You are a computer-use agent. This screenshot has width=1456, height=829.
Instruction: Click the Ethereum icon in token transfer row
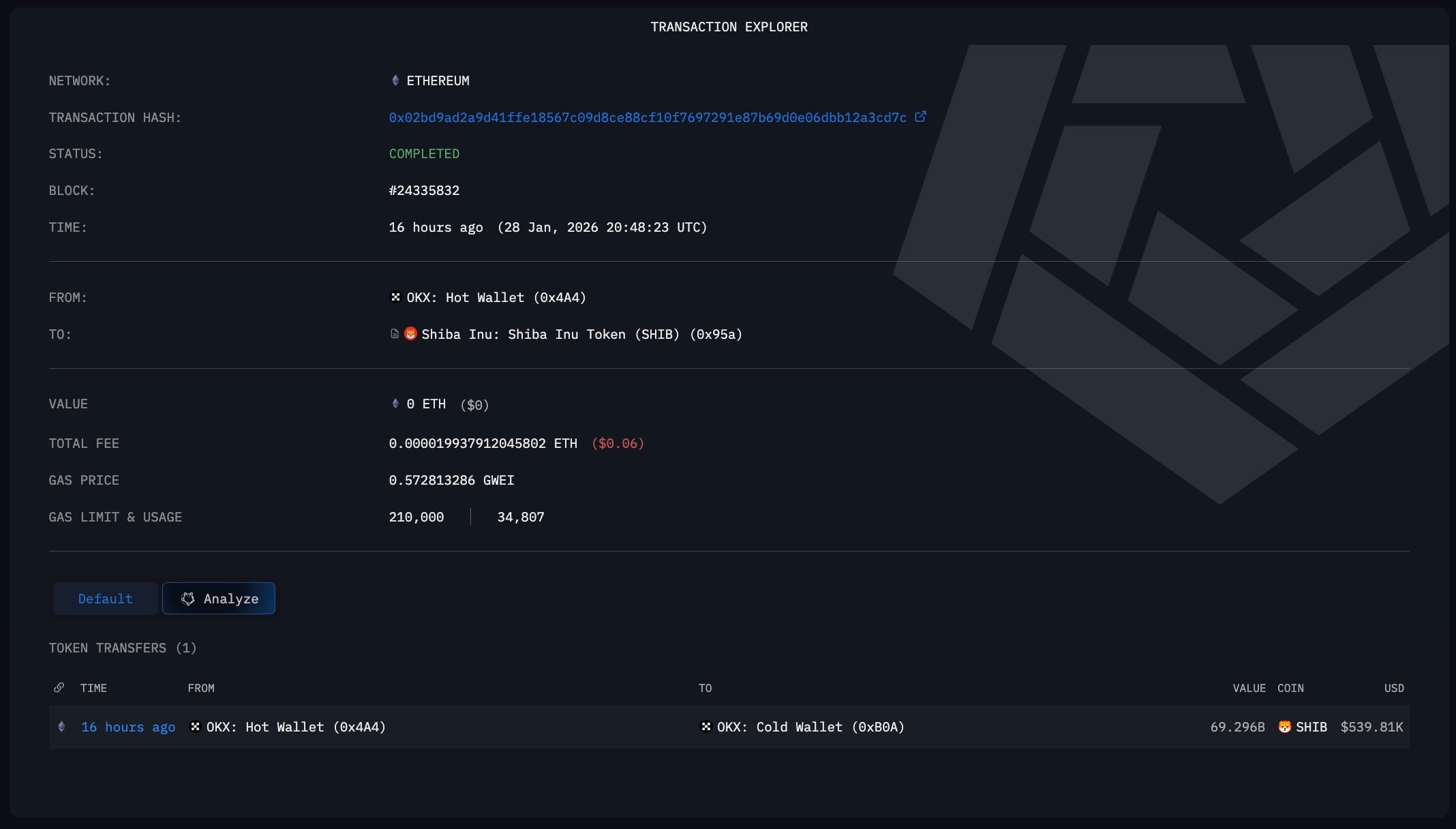(62, 727)
